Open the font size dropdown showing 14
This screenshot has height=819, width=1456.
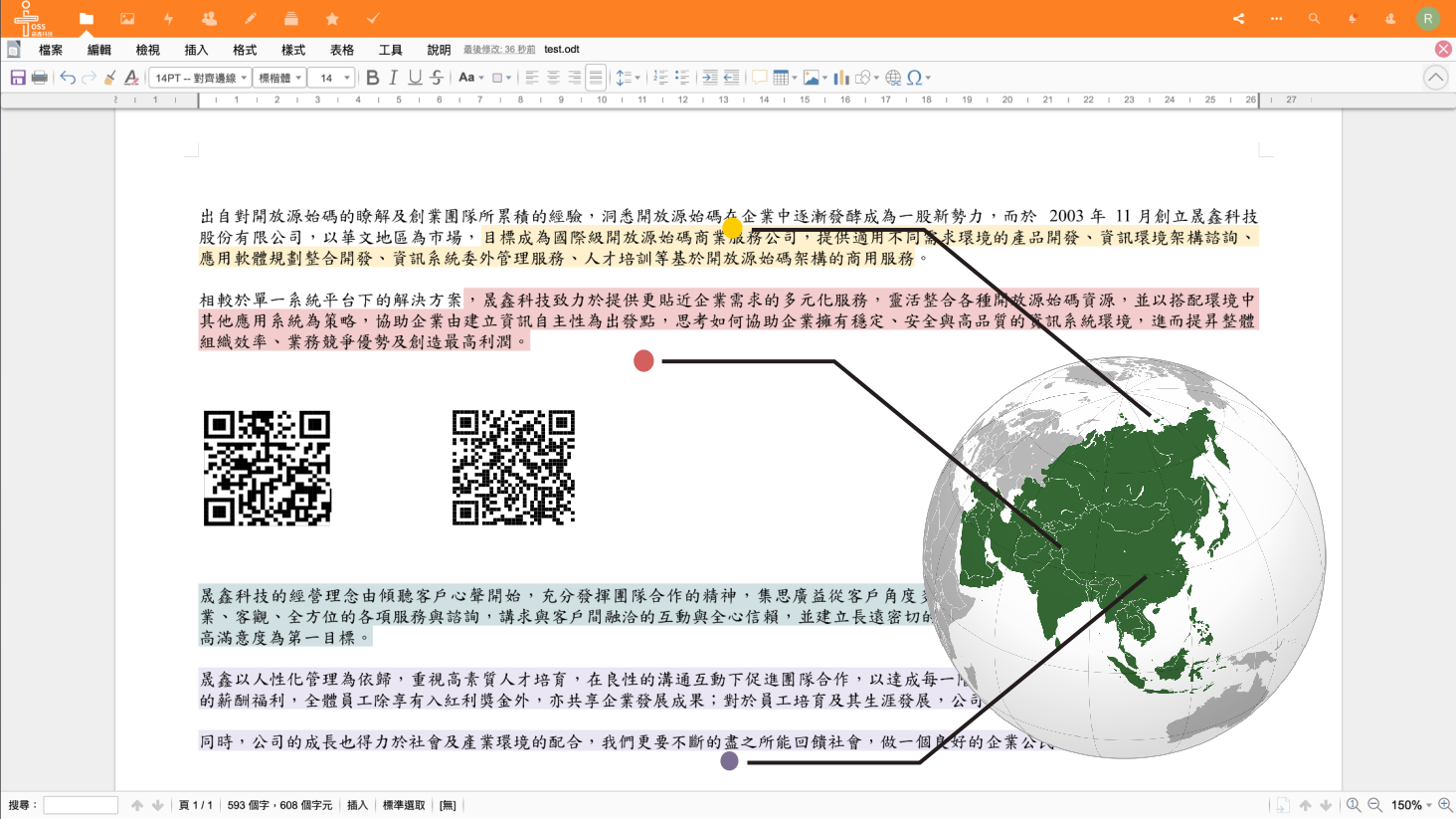(x=331, y=78)
